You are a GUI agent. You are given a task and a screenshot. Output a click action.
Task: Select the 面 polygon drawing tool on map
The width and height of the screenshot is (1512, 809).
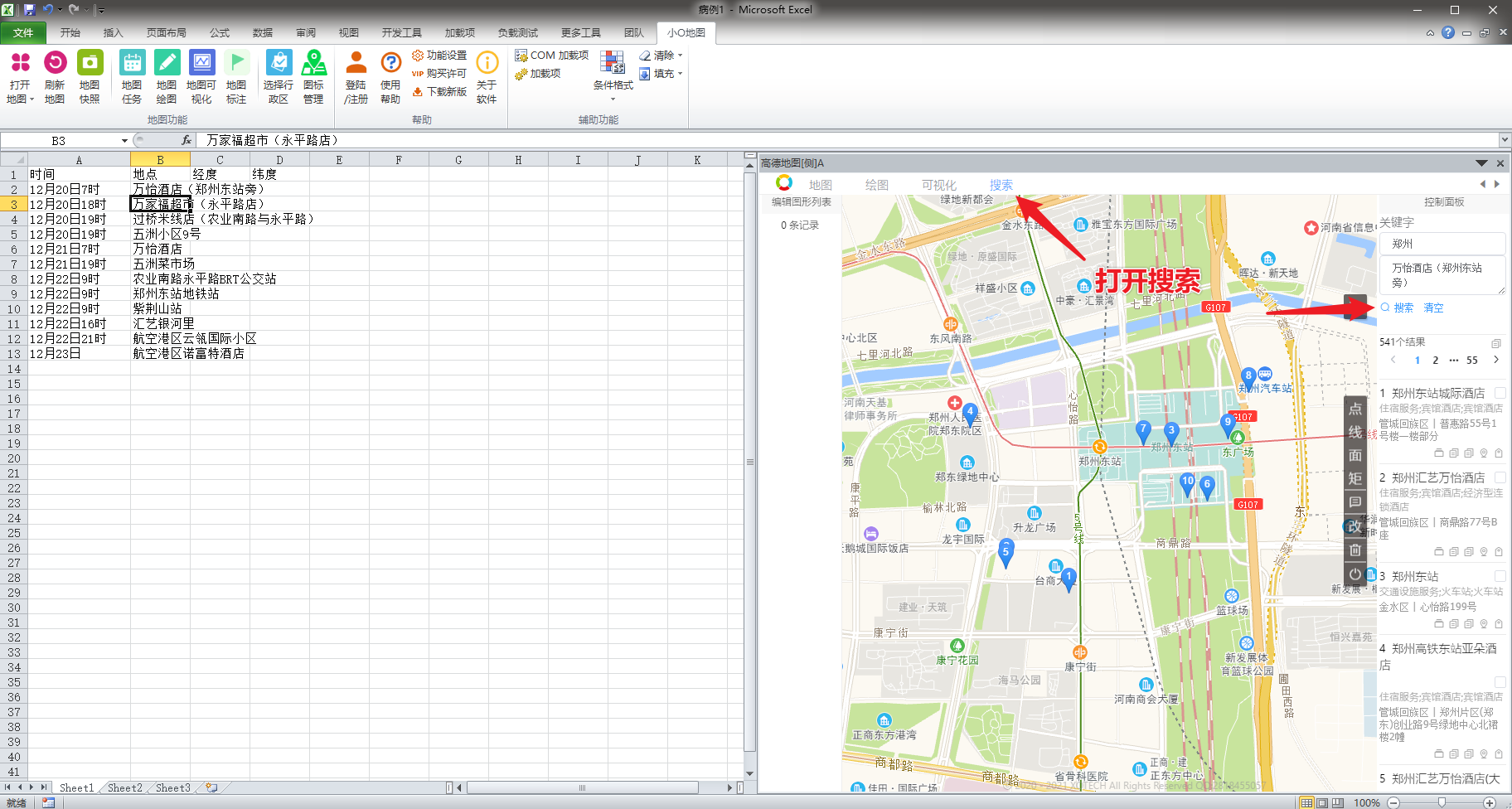coord(1355,455)
